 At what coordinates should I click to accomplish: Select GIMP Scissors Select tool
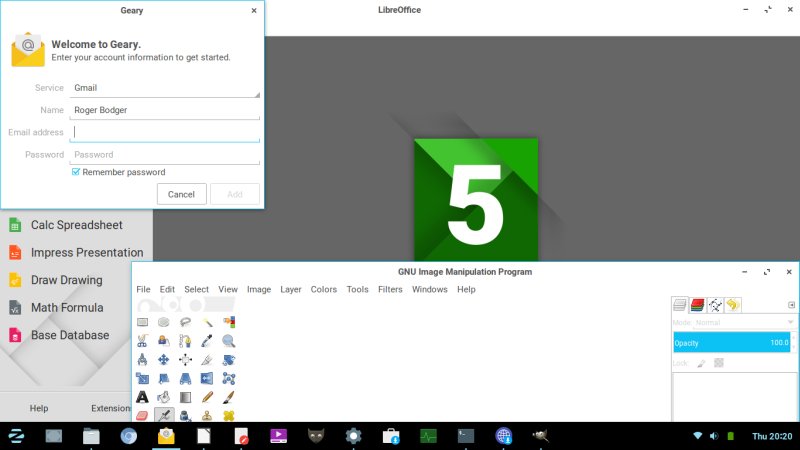[x=142, y=341]
